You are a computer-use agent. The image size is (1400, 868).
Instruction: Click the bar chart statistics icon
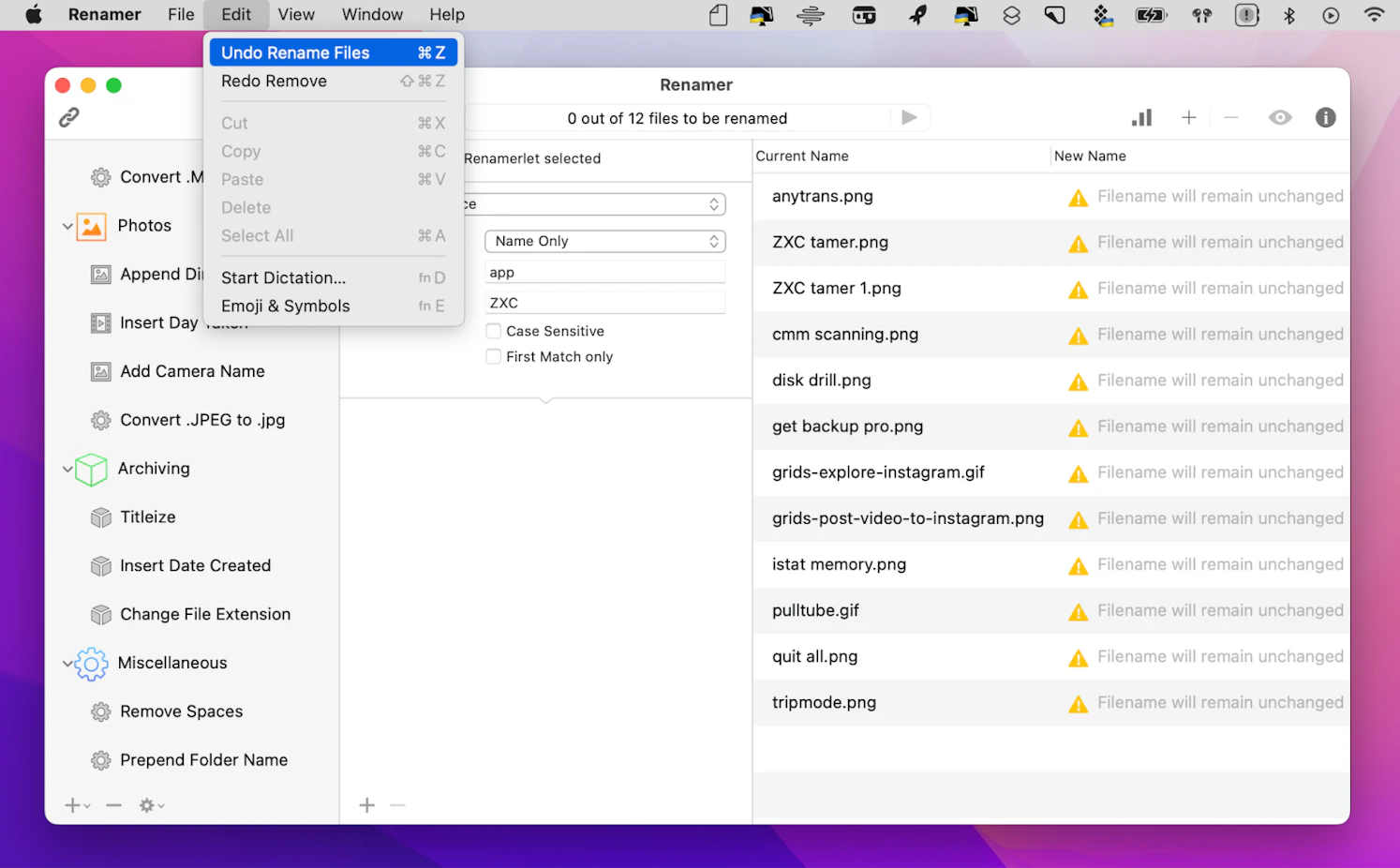1141,117
